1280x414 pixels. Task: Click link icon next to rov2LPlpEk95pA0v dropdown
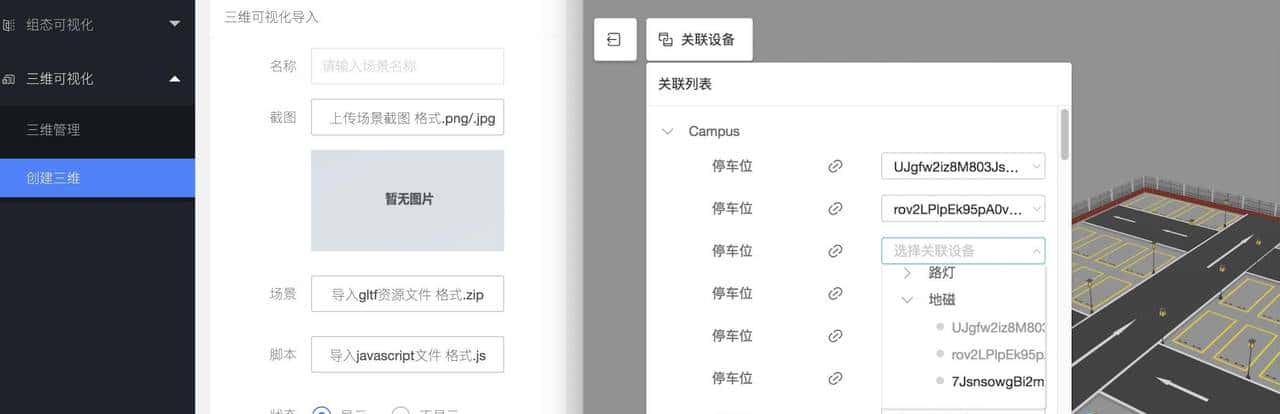(836, 208)
